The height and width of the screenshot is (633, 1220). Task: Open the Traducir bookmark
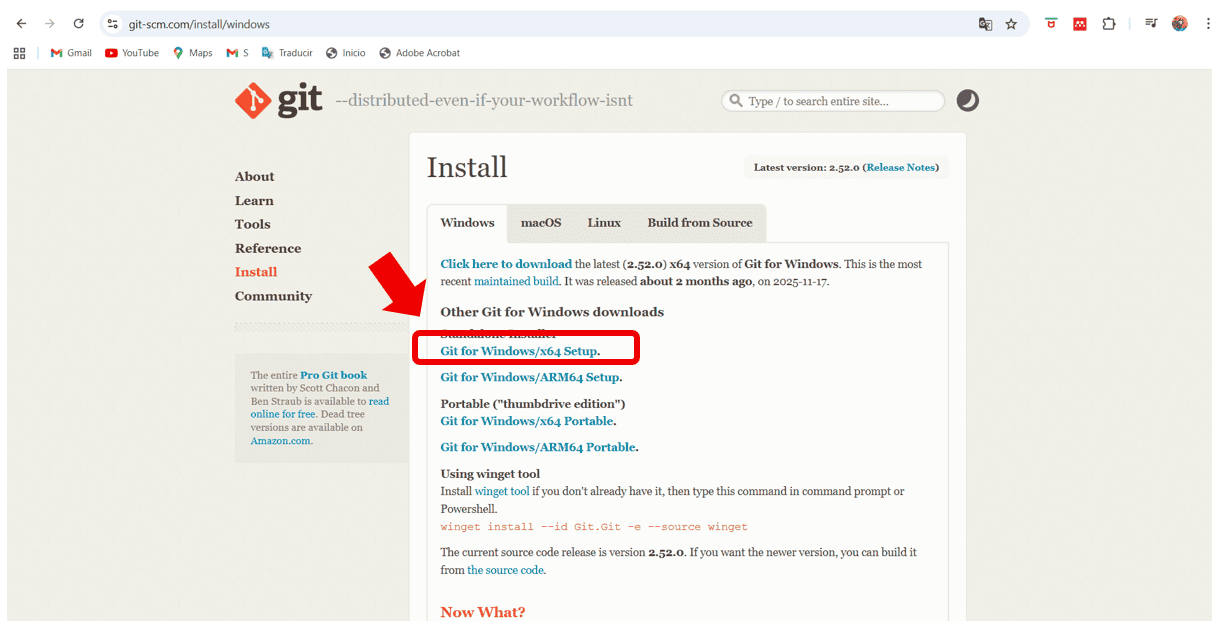point(287,53)
